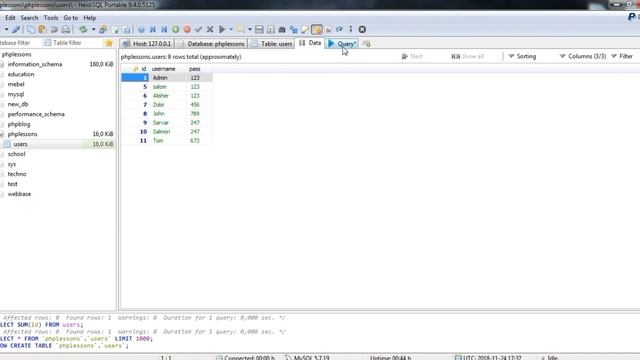Screen dimensions: 640x360
Task: Switch to the Query* tab
Action: click(342, 44)
